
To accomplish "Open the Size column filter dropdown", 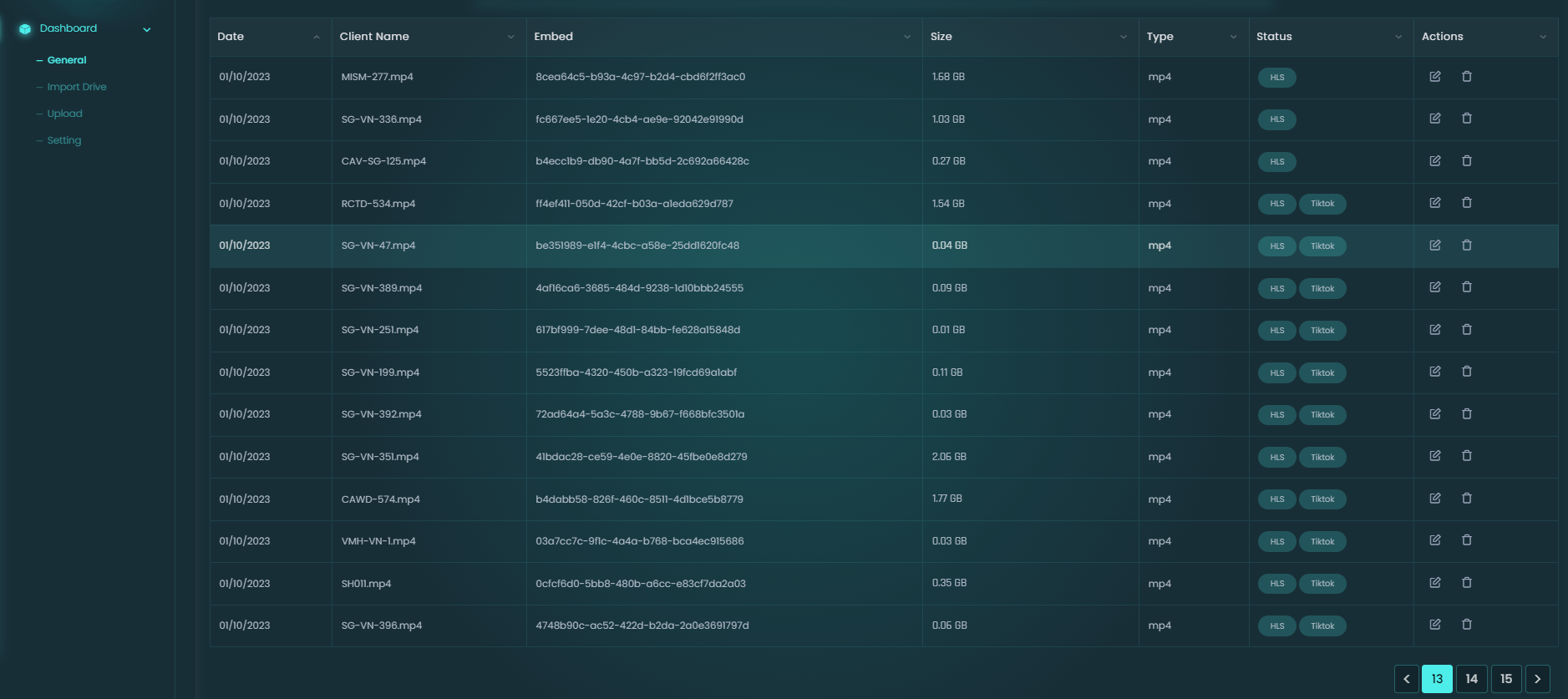I will [1124, 37].
